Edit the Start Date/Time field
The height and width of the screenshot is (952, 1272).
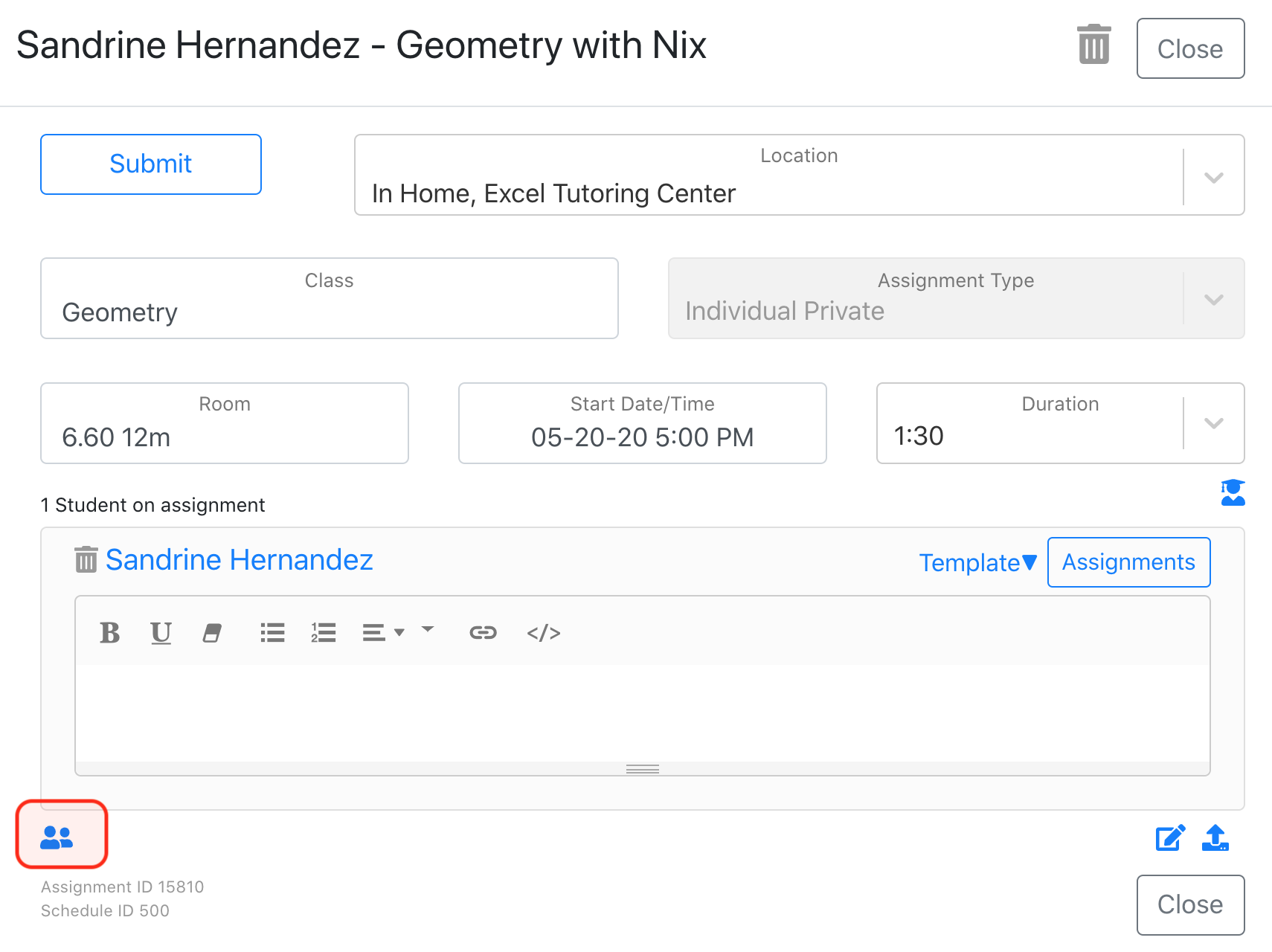(643, 423)
